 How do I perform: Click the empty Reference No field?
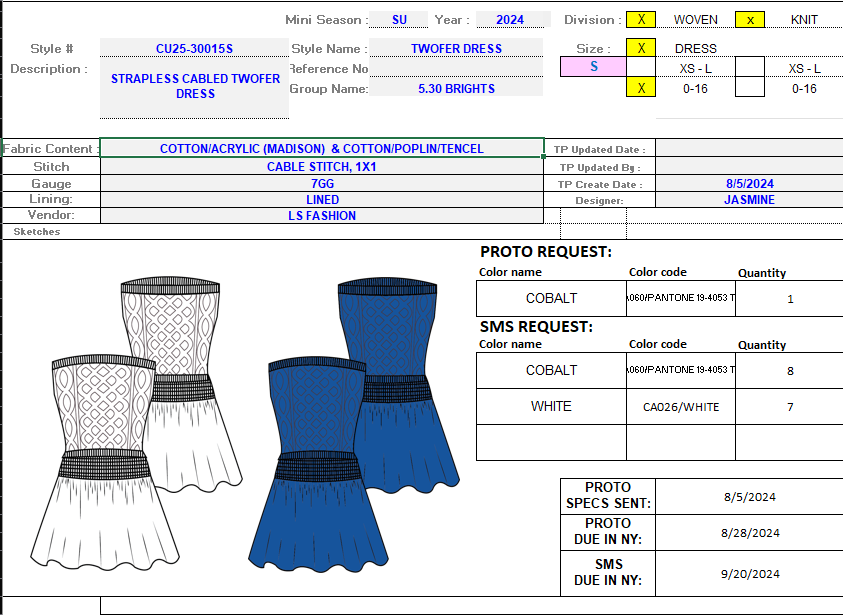click(455, 68)
